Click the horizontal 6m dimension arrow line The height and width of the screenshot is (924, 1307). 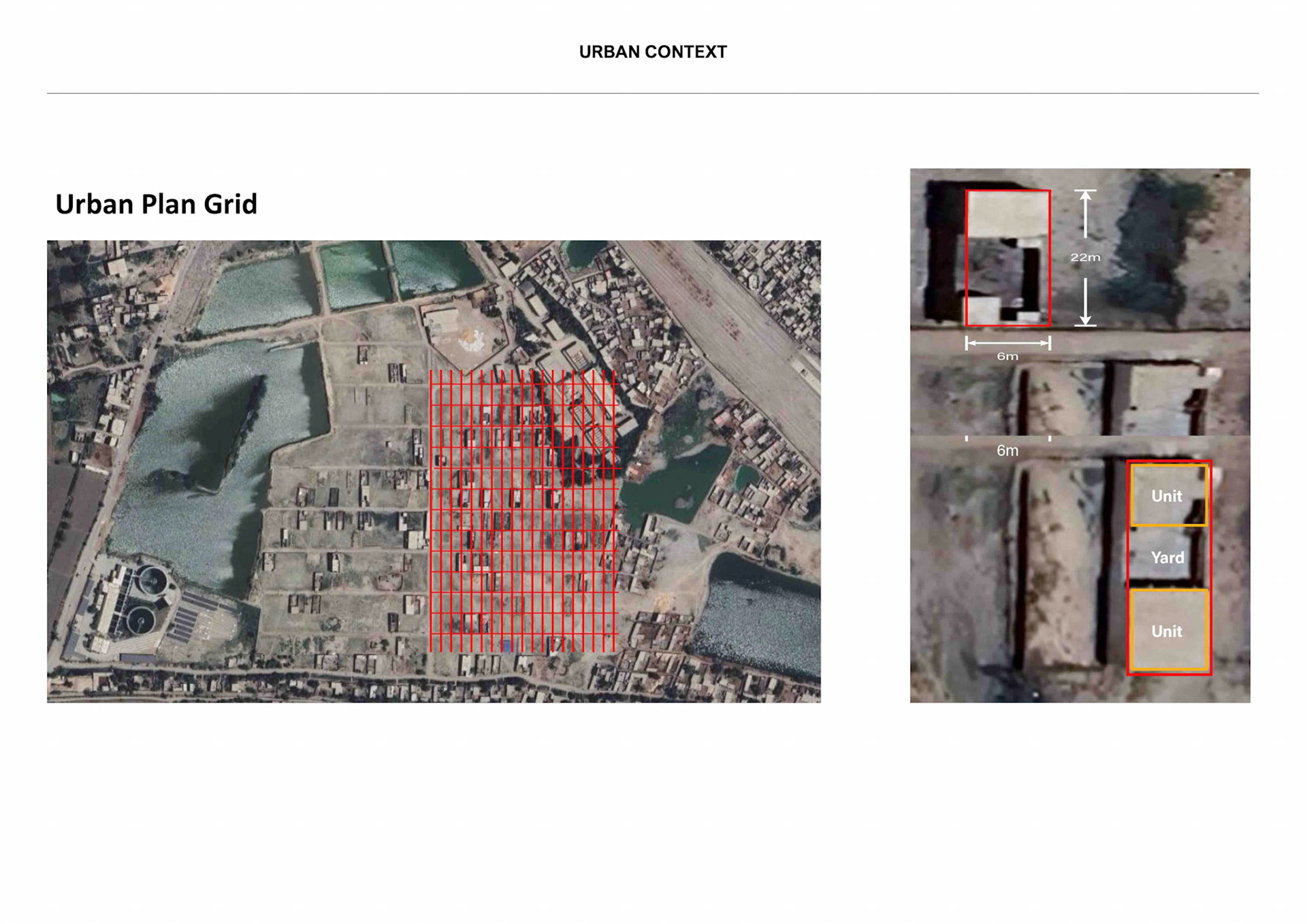pyautogui.click(x=1007, y=343)
